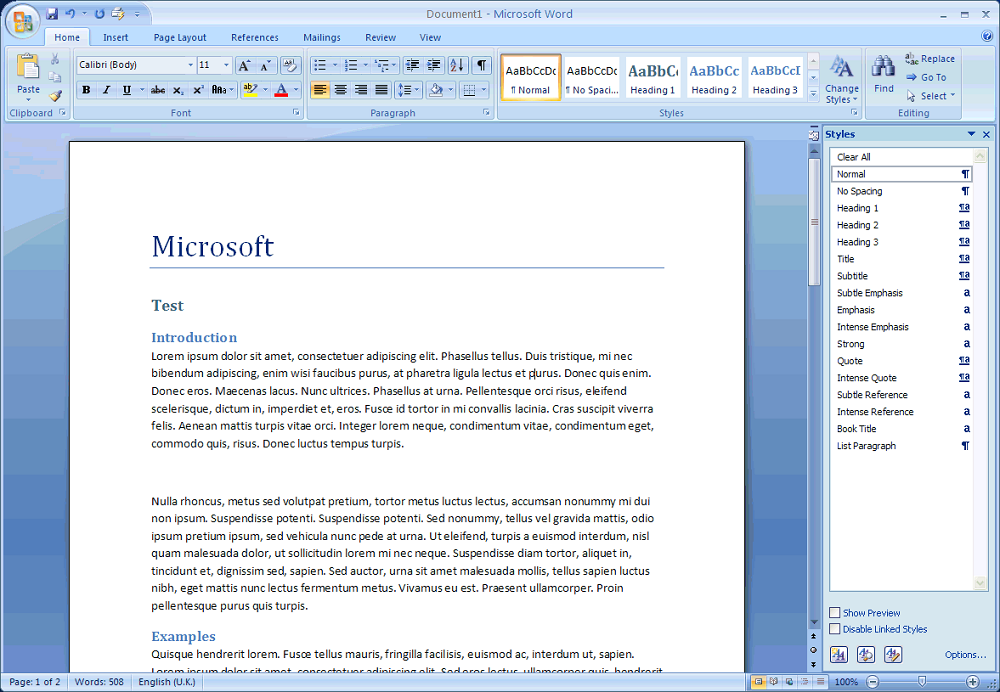This screenshot has width=1000, height=692.
Task: Cut selection with scissors icon
Action: [x=55, y=59]
